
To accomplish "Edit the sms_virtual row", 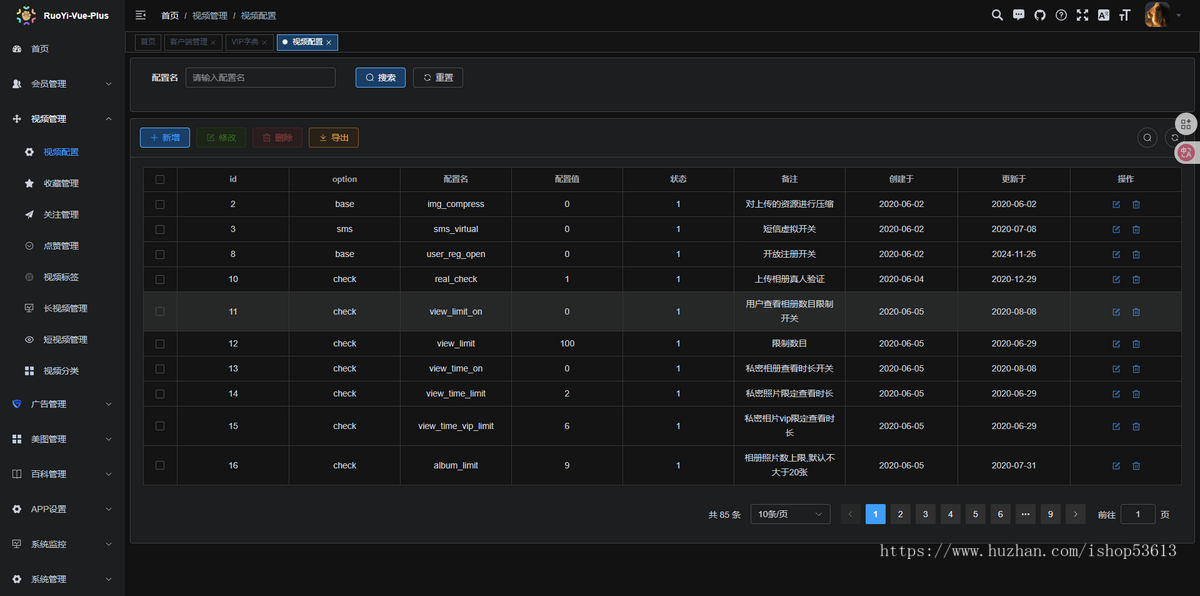I will coord(1116,229).
